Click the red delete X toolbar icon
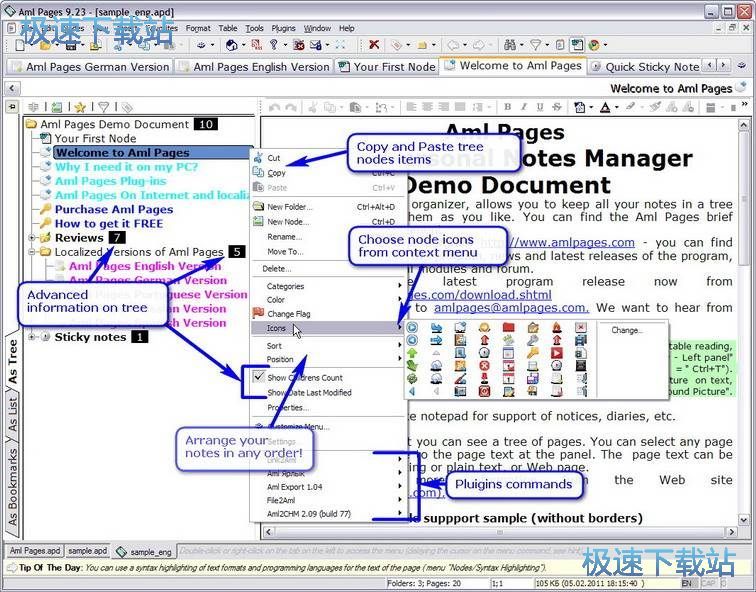Screen dimensions: 756x592 374,45
